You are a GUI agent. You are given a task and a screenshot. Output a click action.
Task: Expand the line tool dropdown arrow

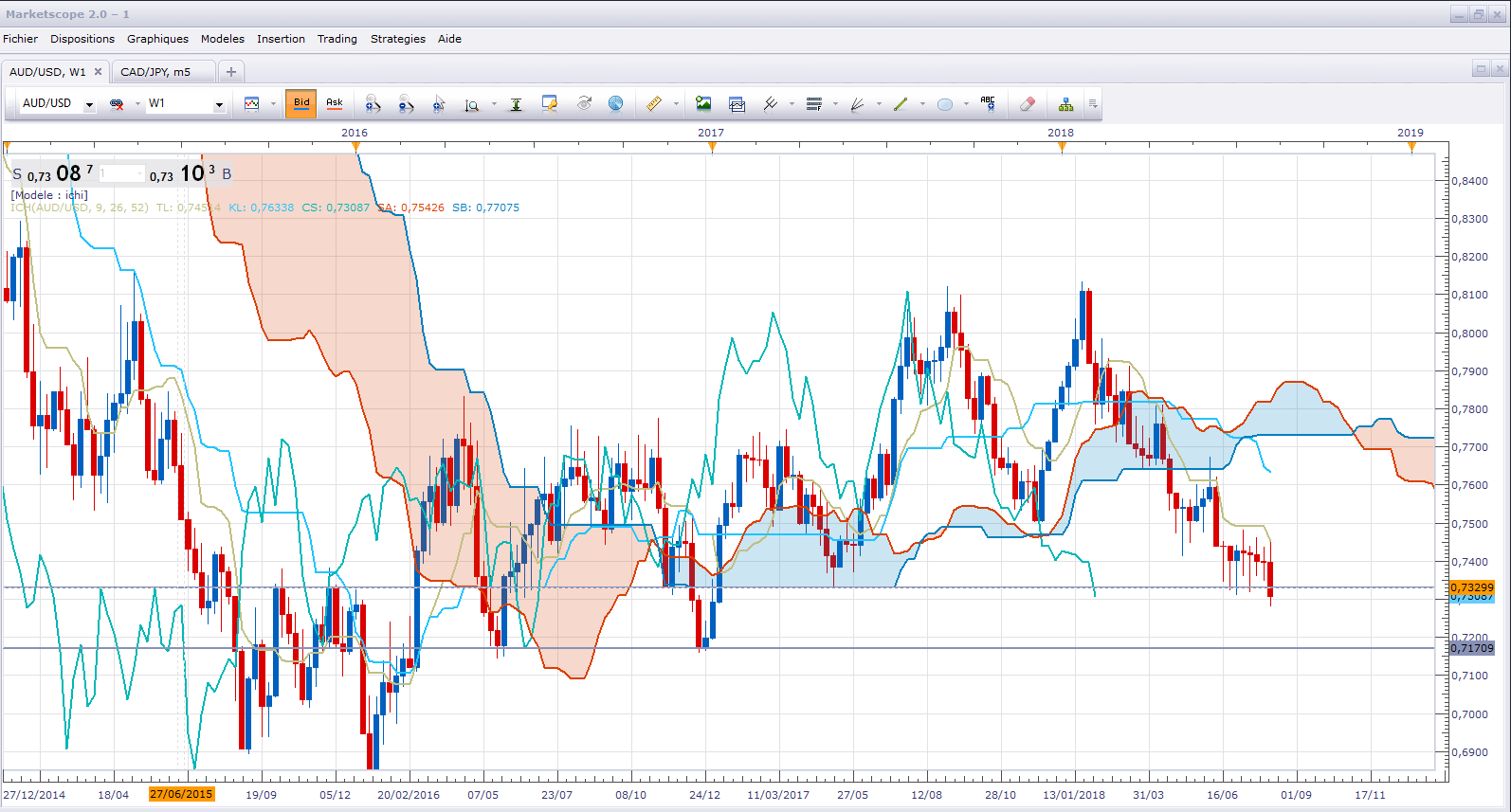922,103
